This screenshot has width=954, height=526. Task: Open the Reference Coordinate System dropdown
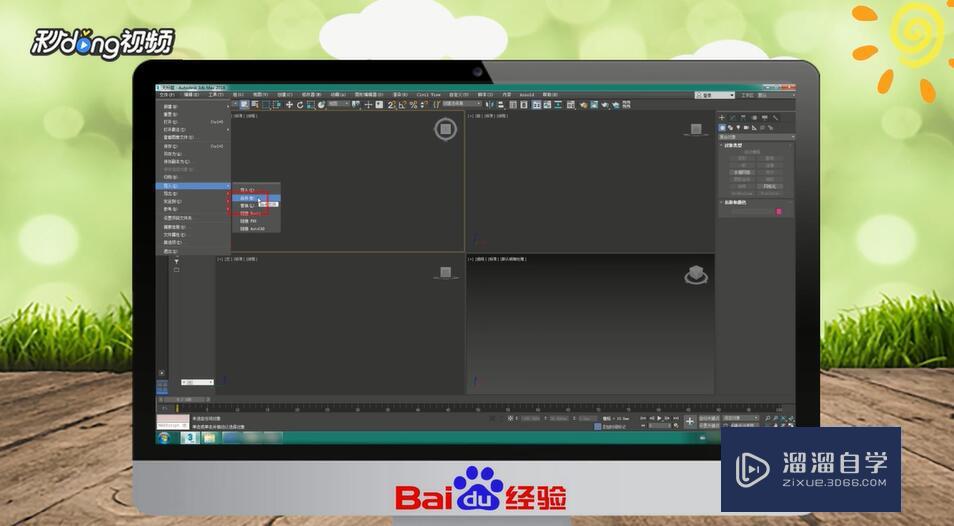(339, 105)
